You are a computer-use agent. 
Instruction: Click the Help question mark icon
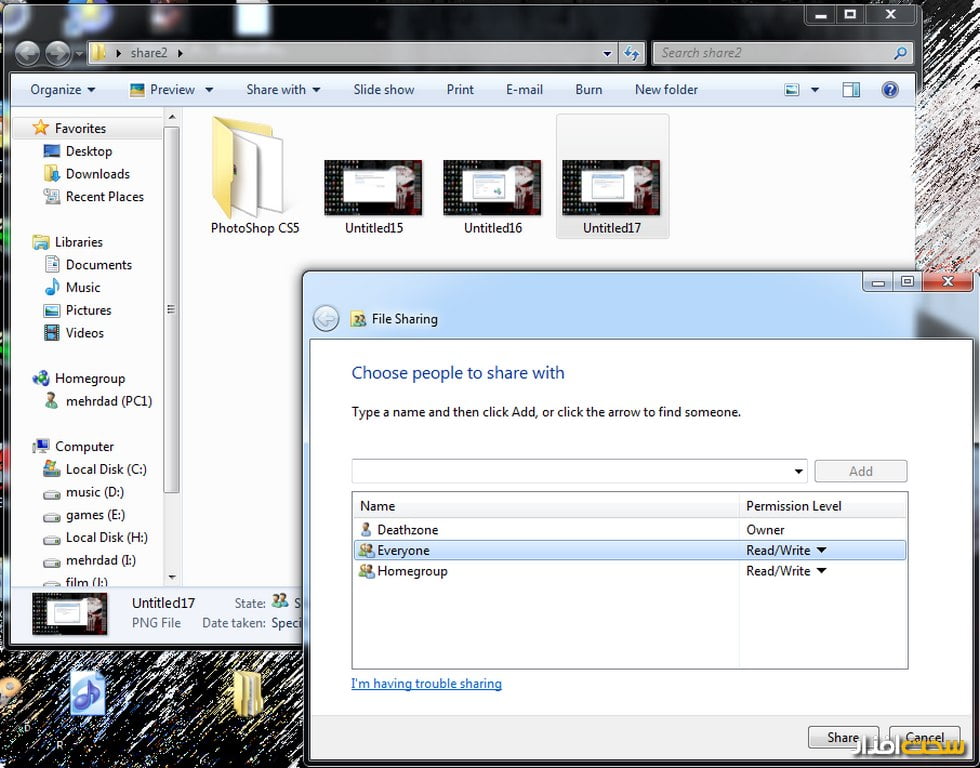[889, 90]
